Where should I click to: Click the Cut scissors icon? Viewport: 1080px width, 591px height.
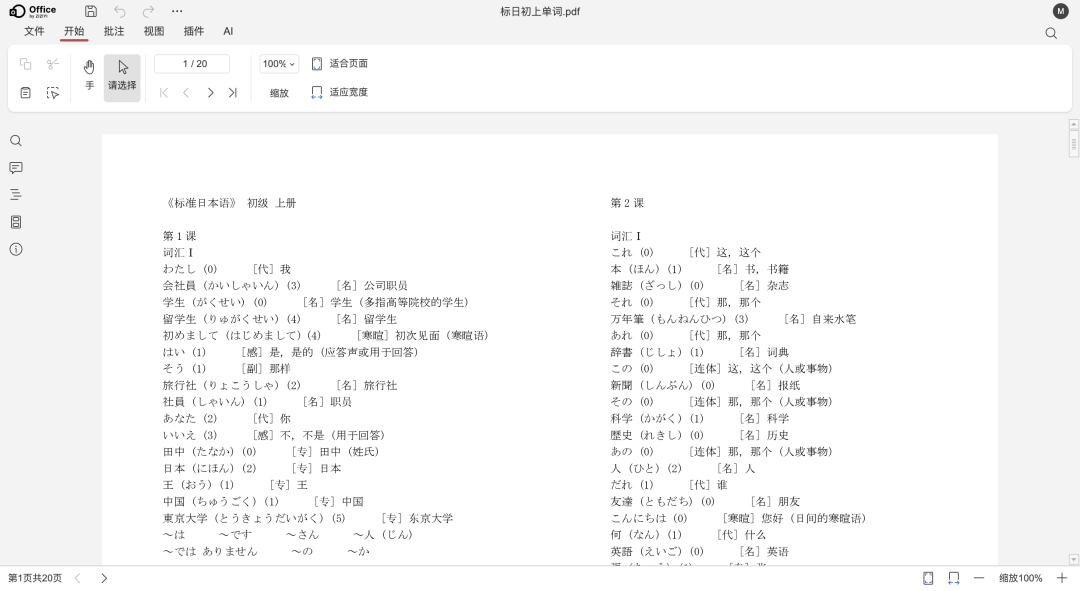52,64
